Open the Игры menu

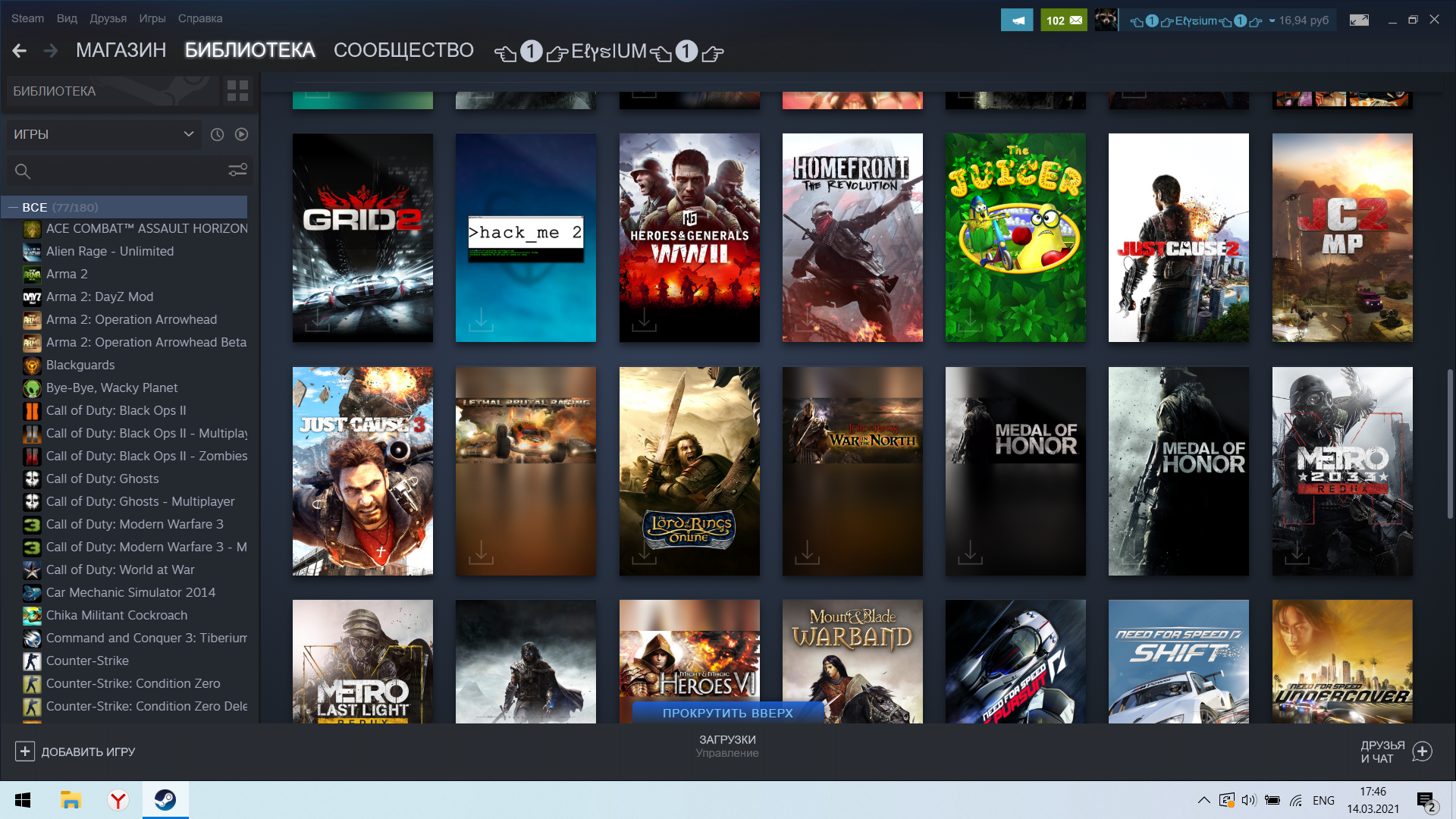(x=152, y=18)
